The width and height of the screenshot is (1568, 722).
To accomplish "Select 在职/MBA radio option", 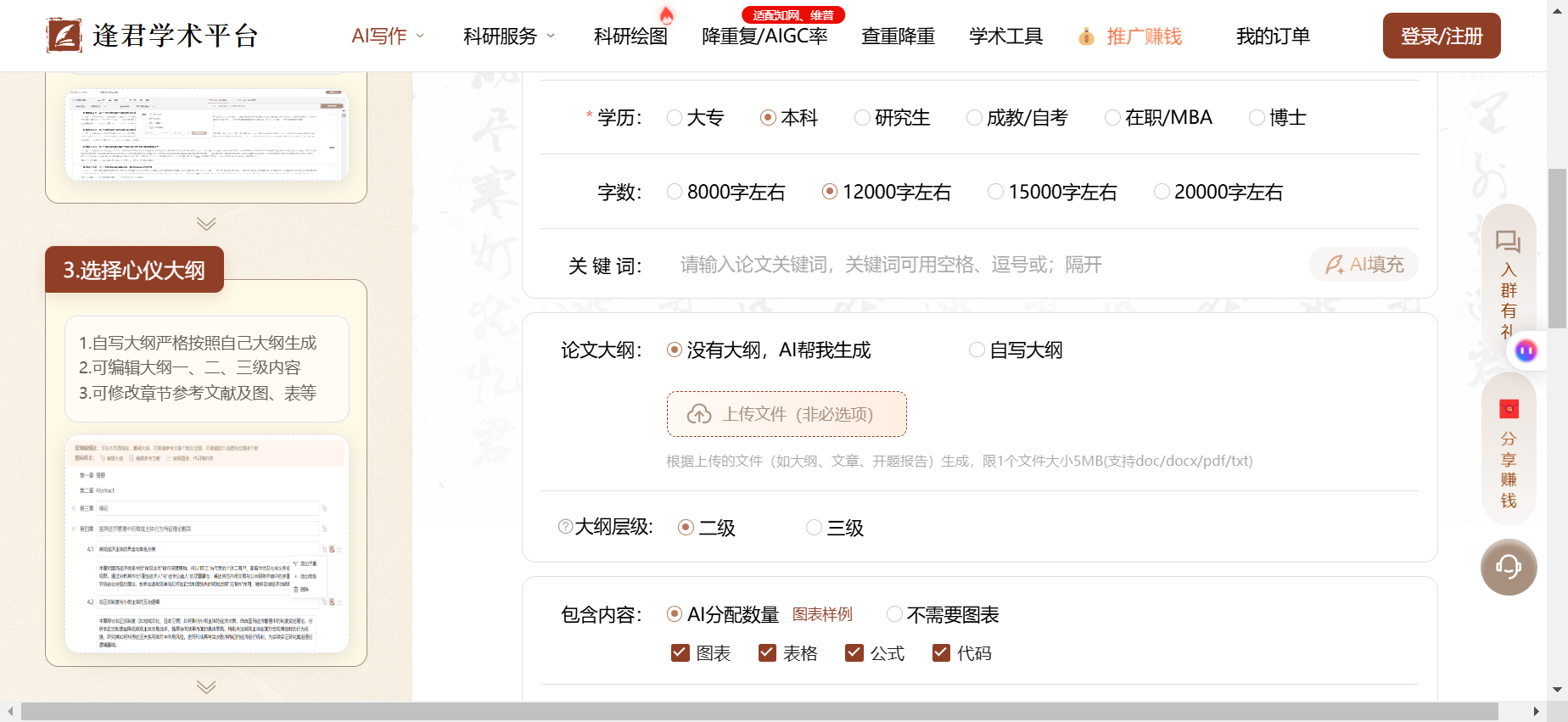I will [x=1112, y=118].
